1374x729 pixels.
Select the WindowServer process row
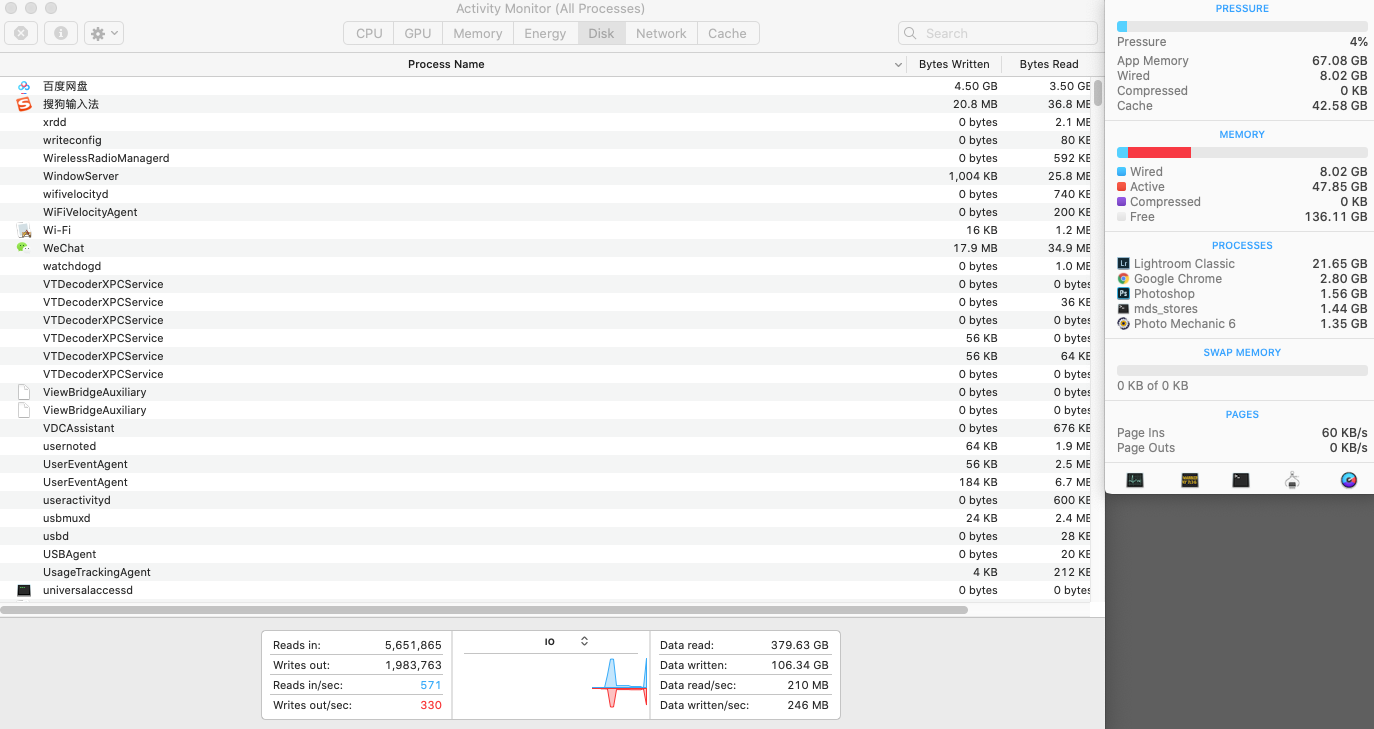546,176
